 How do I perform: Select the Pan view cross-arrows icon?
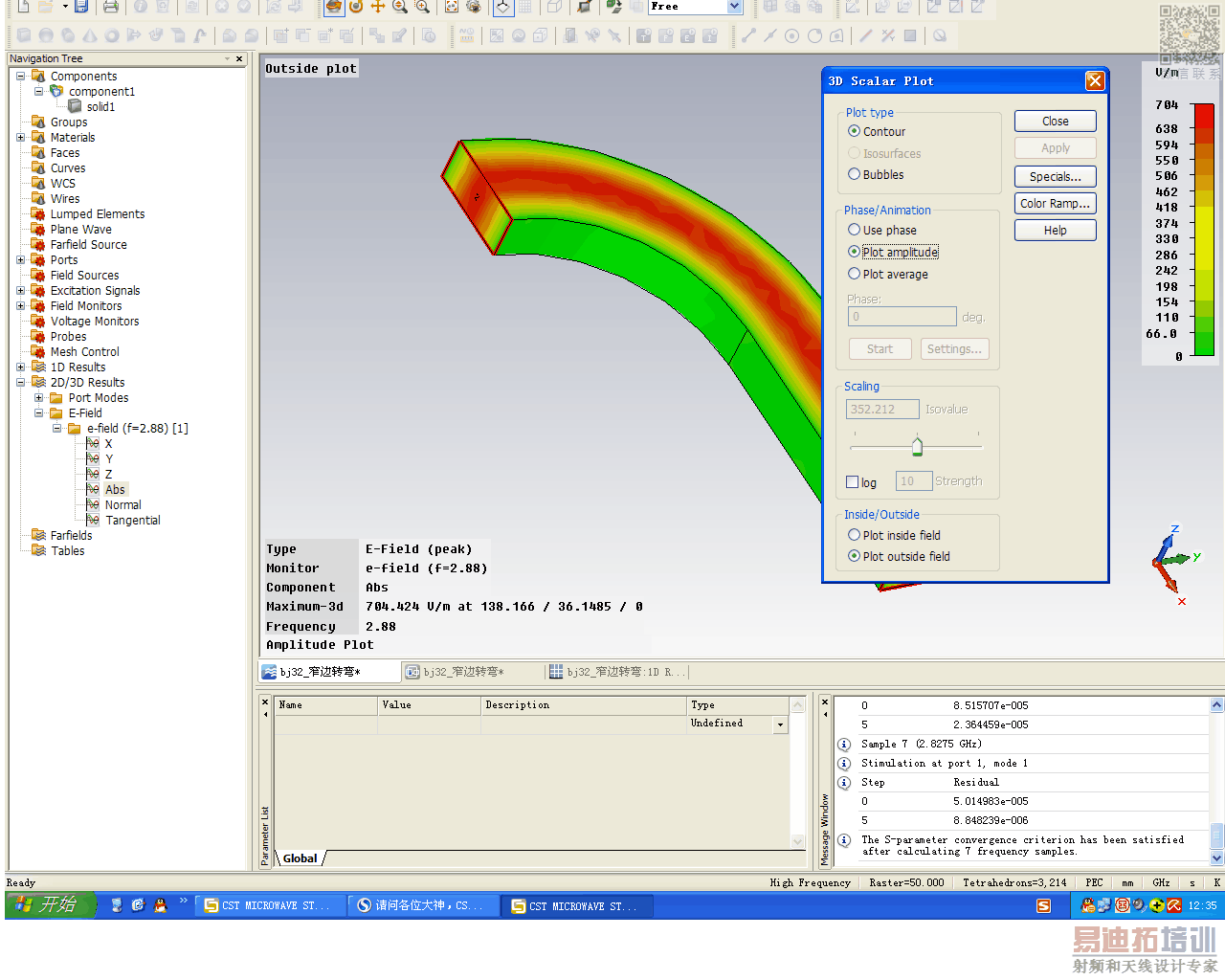(x=378, y=7)
